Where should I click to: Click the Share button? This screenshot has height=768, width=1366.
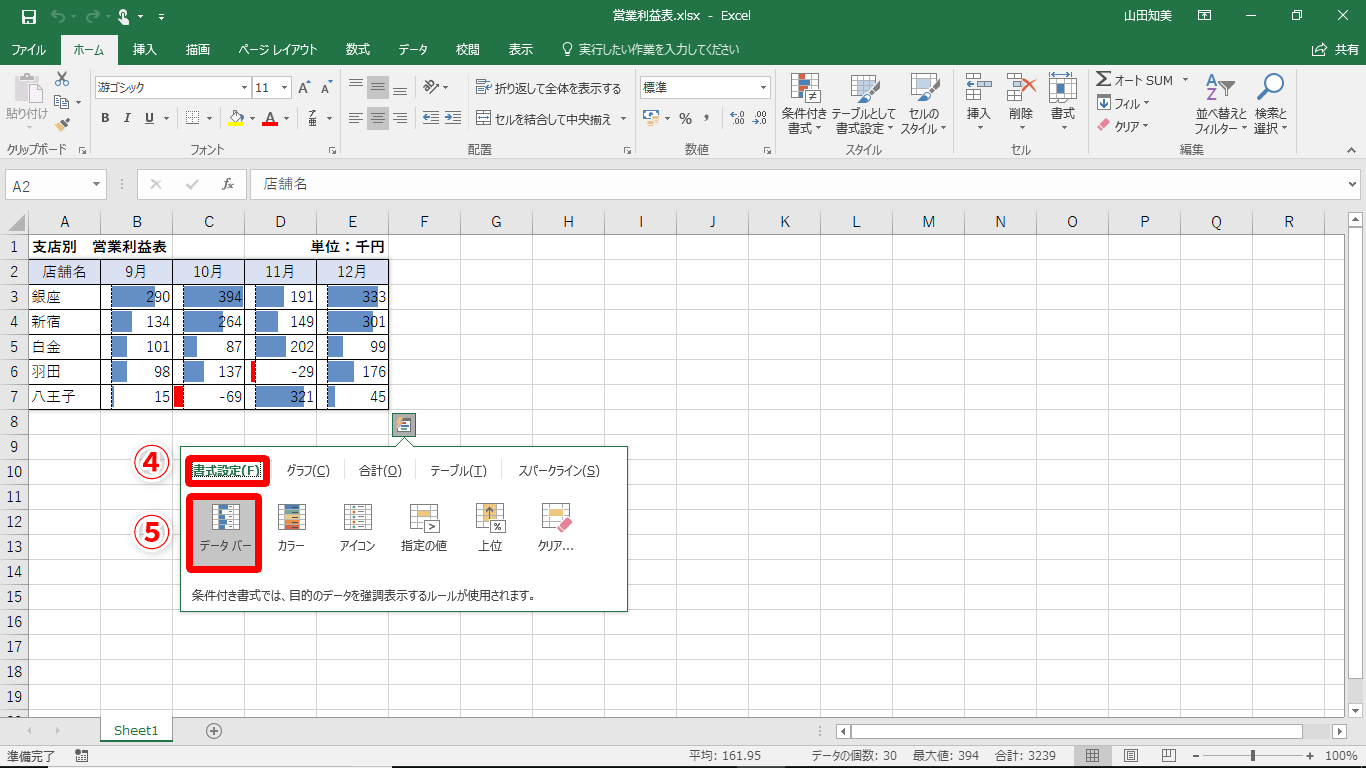(x=1335, y=49)
